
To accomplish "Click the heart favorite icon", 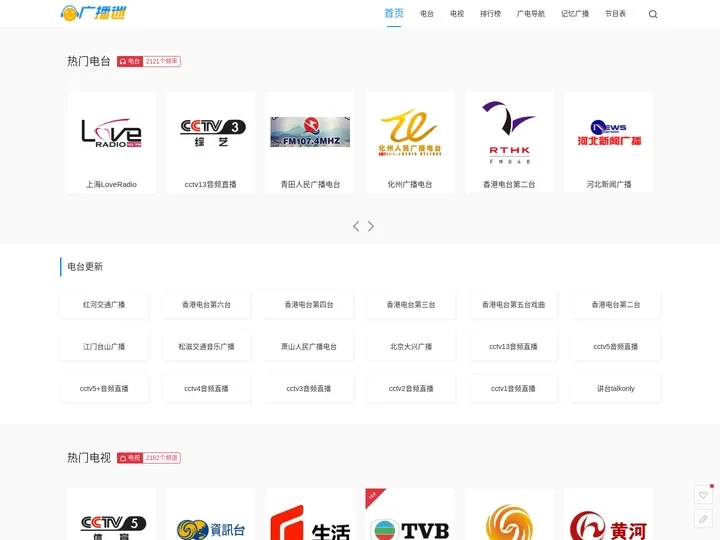I will (x=703, y=495).
